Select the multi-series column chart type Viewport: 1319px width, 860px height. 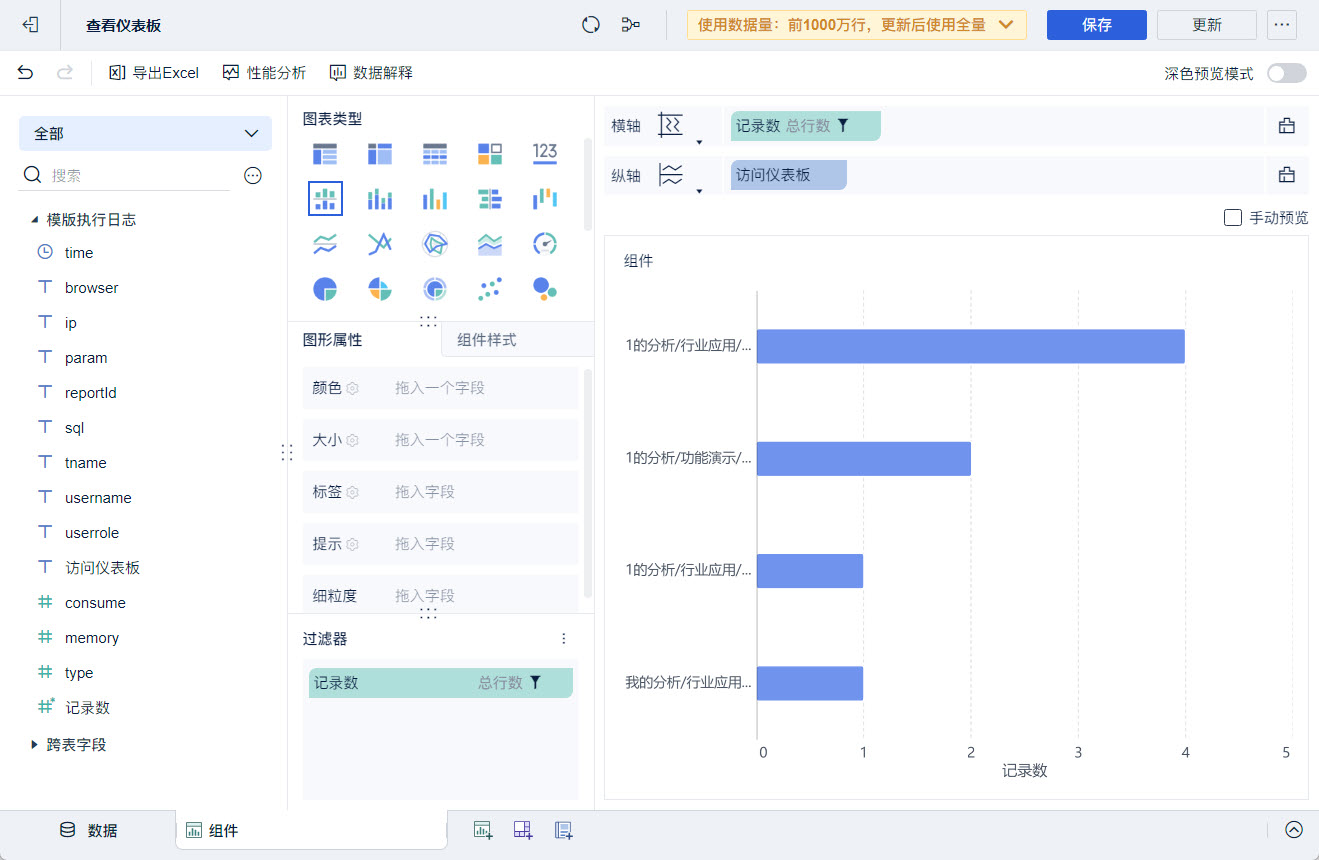tap(435, 198)
